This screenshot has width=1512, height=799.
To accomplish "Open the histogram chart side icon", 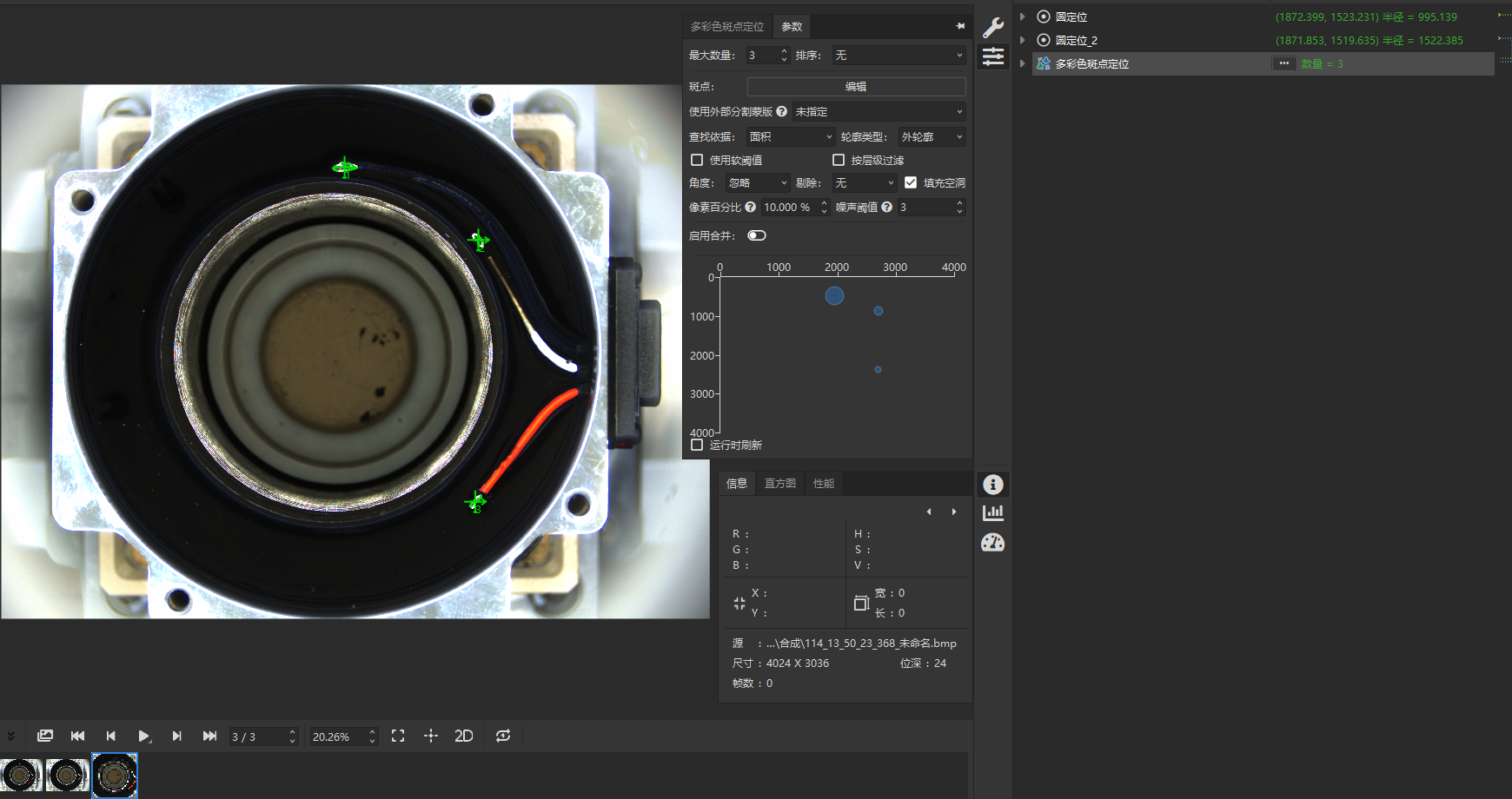I will [x=993, y=513].
